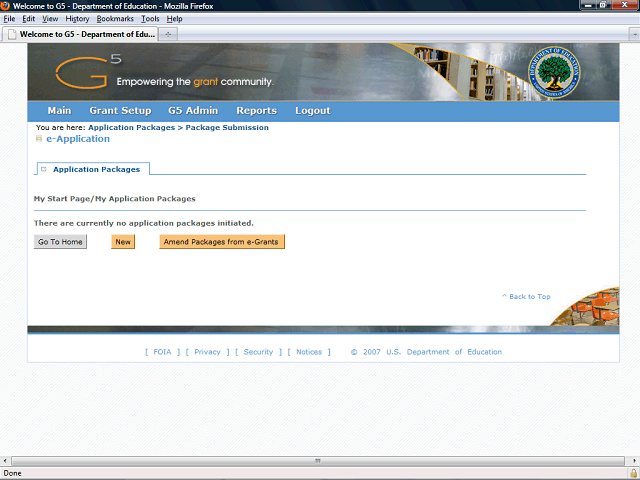The height and width of the screenshot is (480, 640).
Task: Click the lock icon in status bar
Action: pos(633,473)
